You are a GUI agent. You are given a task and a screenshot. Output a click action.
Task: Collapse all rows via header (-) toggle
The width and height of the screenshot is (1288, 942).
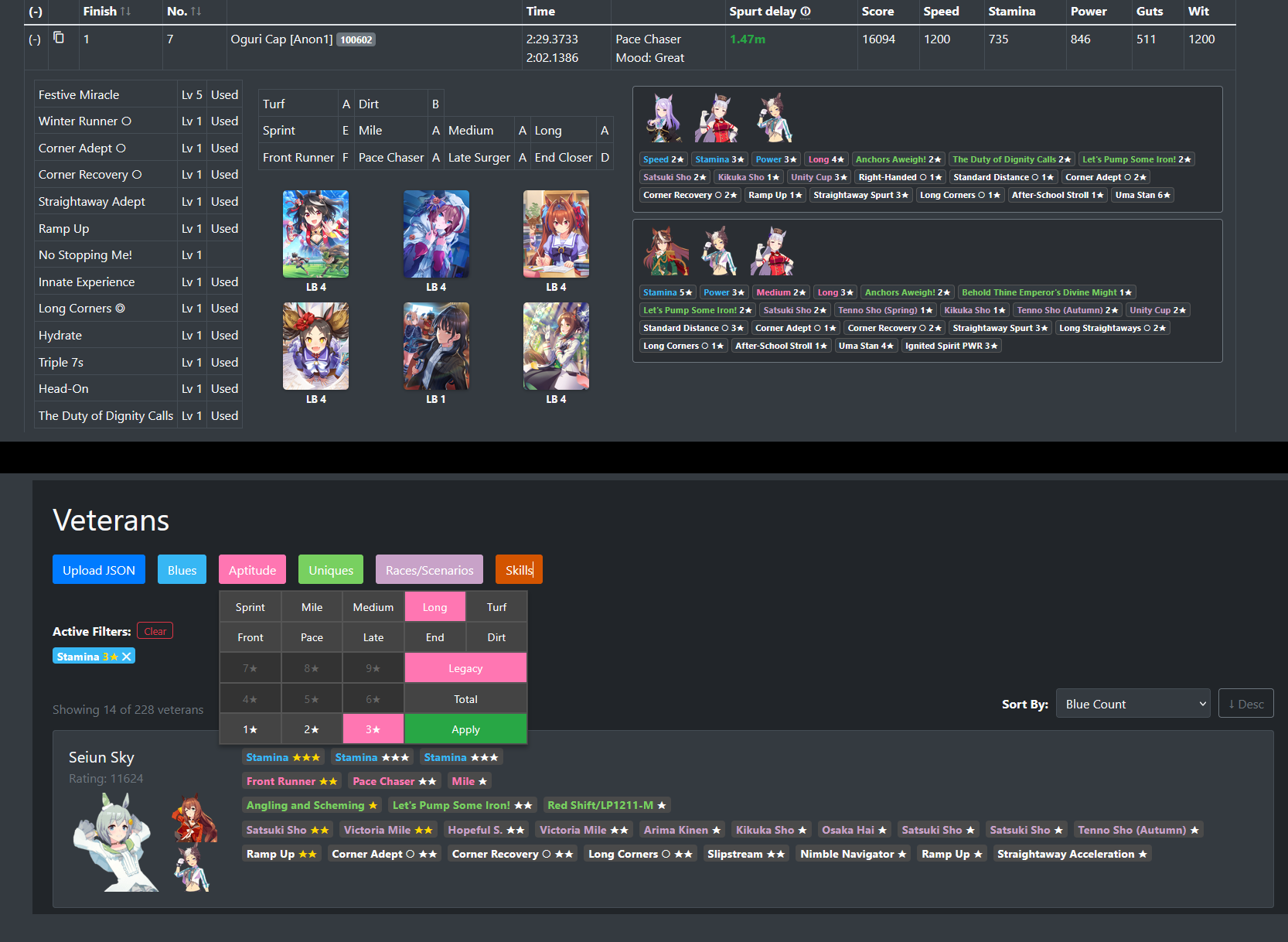36,12
